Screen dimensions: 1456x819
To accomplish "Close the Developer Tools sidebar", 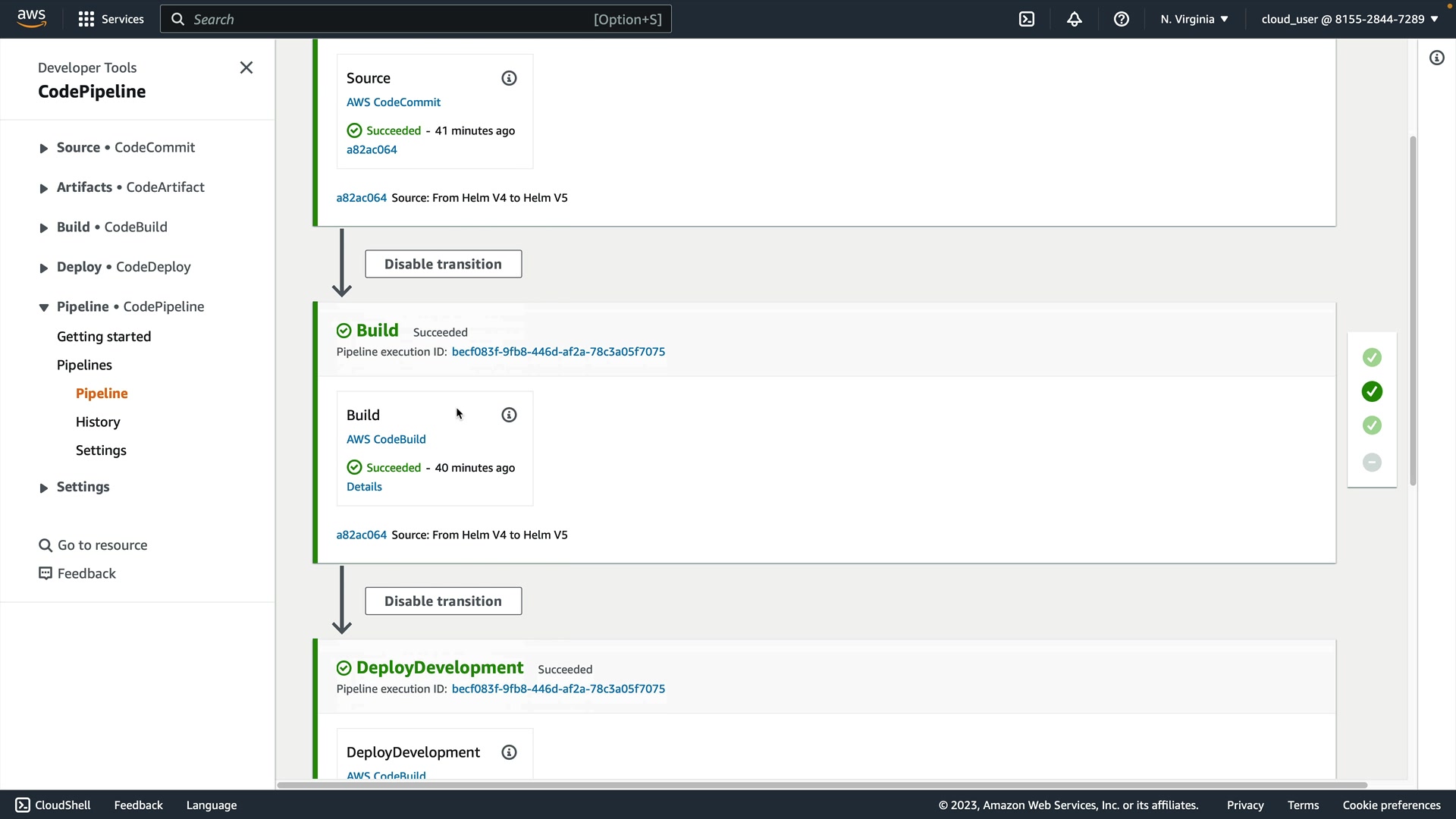I will (x=246, y=67).
